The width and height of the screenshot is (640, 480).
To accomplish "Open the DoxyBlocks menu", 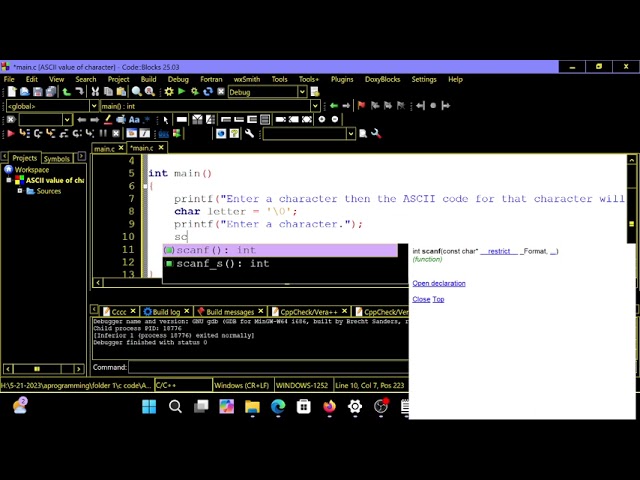I will pos(382,79).
